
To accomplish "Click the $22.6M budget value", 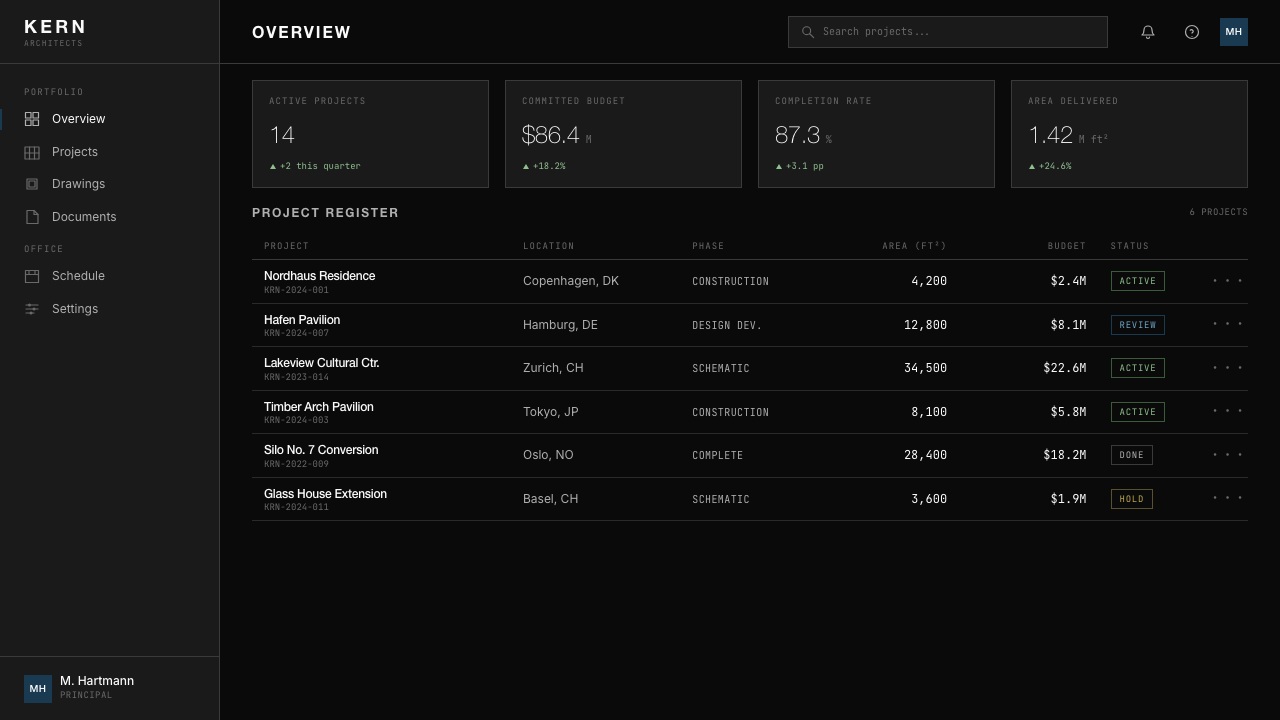I will pos(1065,368).
